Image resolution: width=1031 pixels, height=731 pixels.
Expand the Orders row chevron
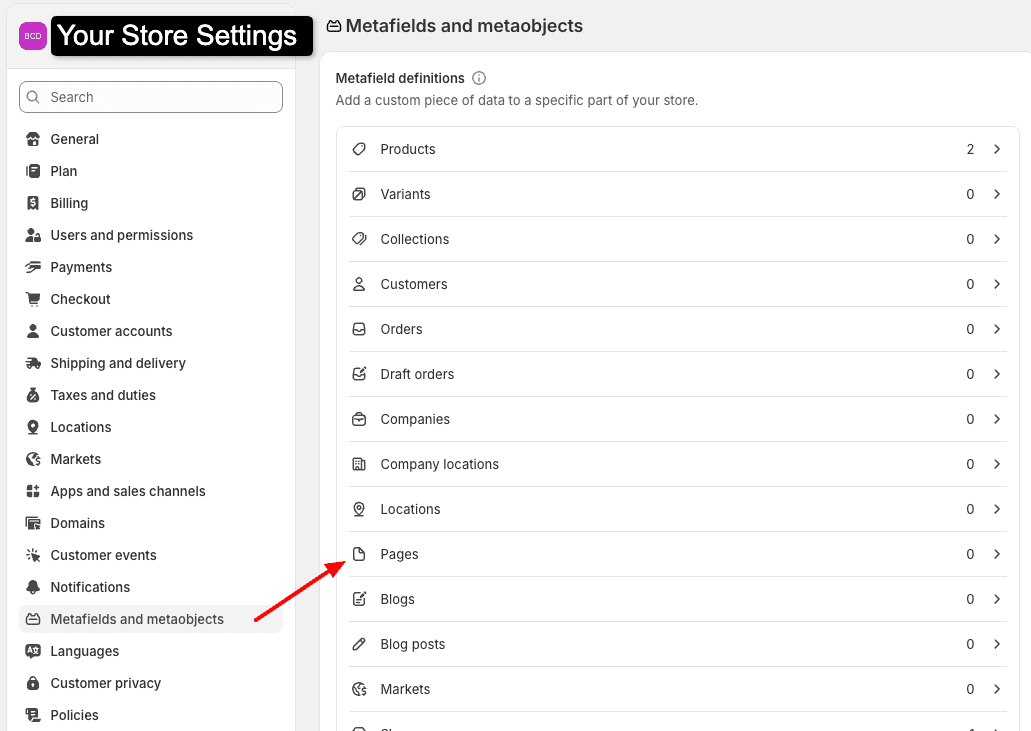coord(997,329)
